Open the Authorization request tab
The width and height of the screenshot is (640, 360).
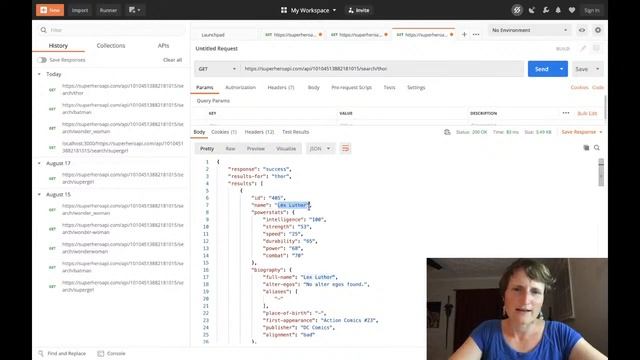240,87
